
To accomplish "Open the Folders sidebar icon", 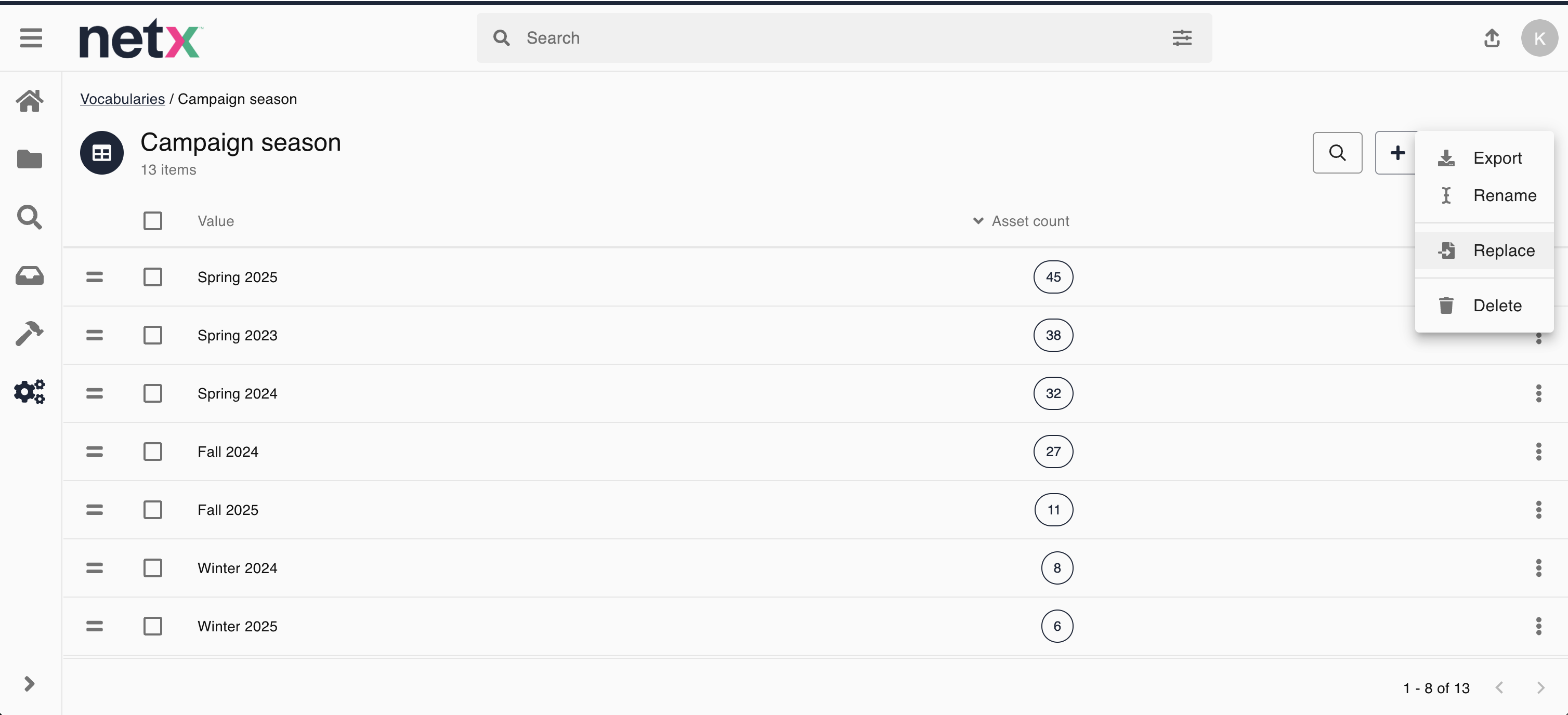I will pyautogui.click(x=29, y=160).
